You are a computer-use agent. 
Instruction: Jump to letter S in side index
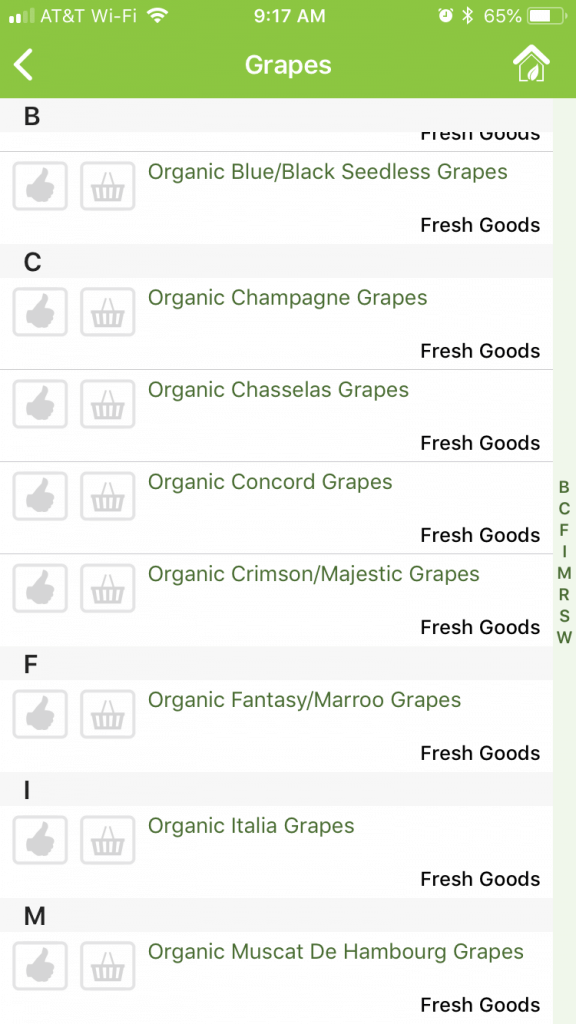click(x=564, y=616)
